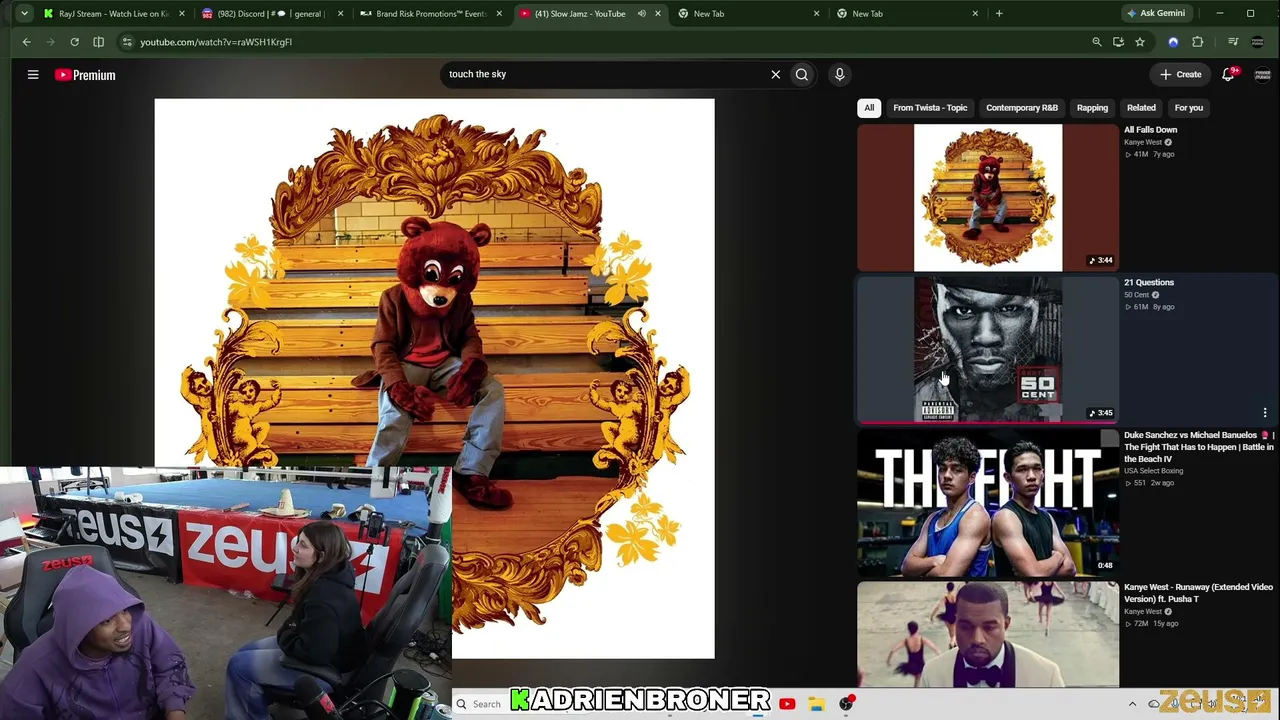The width and height of the screenshot is (1280, 720).
Task: Expand the tab search dropdown
Action: 24,14
